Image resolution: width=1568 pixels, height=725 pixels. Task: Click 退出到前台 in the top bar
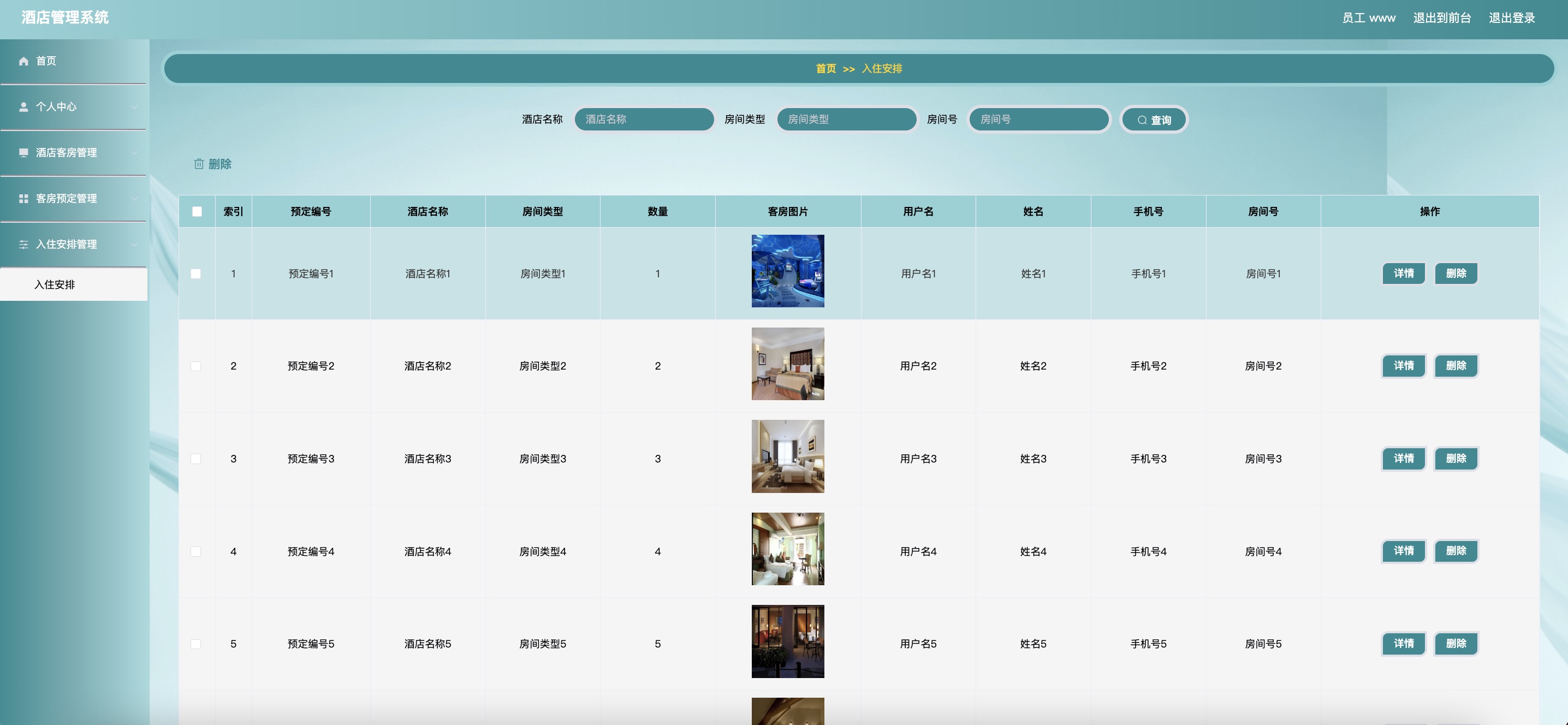click(x=1442, y=17)
